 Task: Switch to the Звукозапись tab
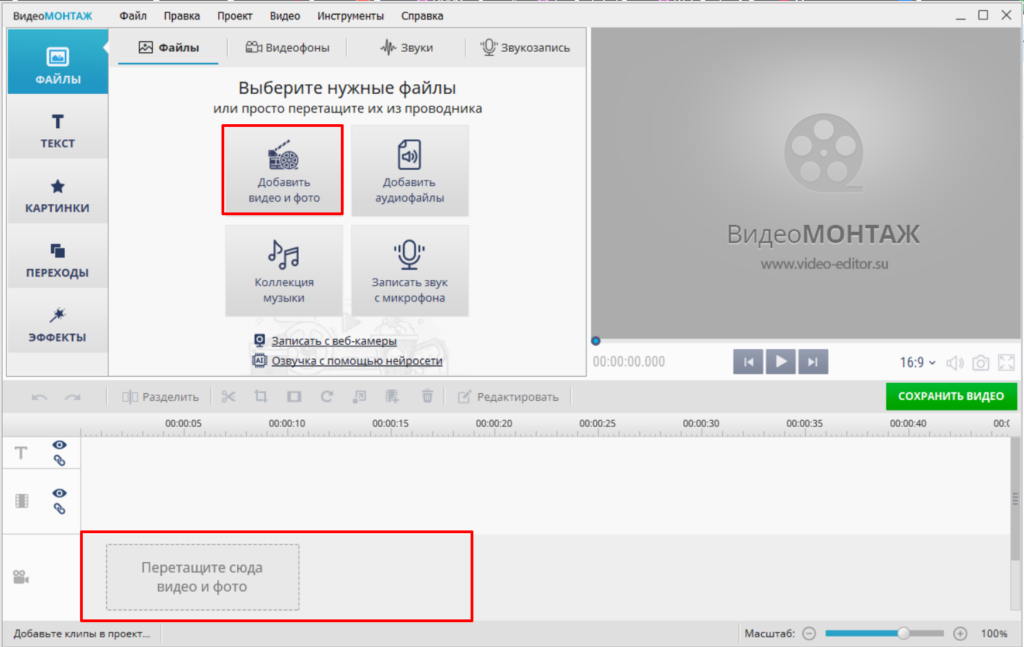coord(526,48)
